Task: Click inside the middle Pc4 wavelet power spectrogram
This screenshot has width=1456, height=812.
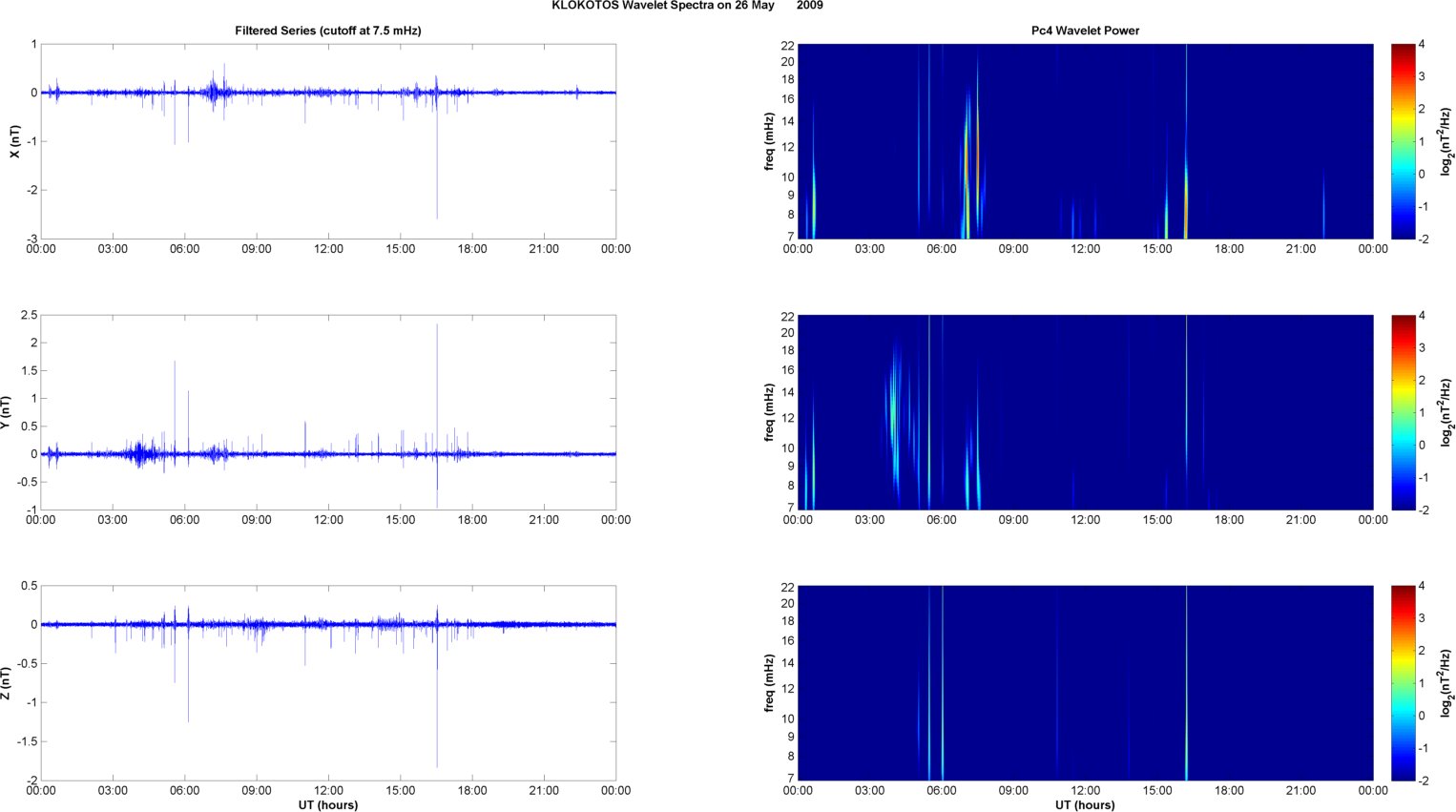Action: click(x=1085, y=412)
